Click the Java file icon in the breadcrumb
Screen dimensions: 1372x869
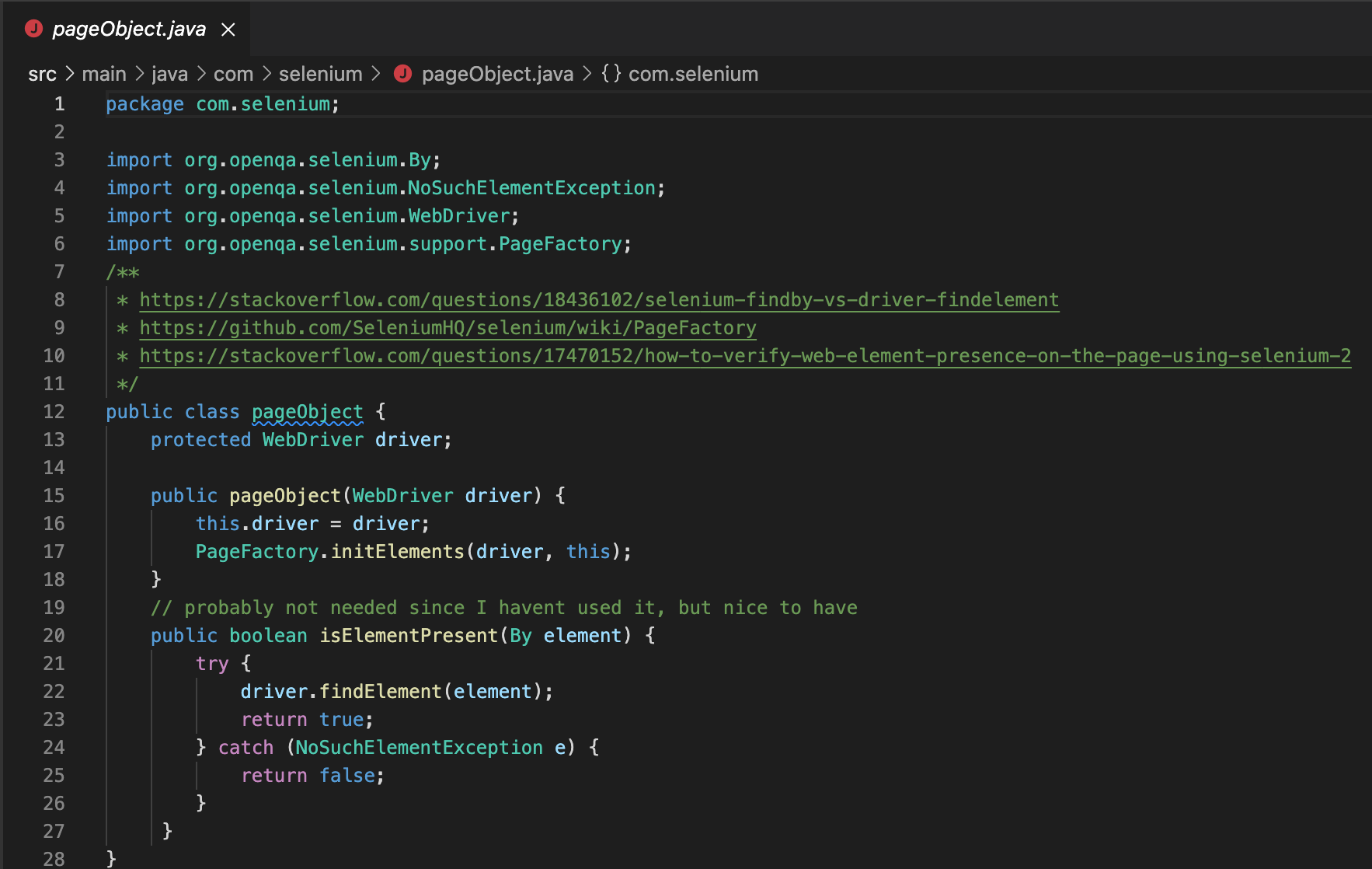pyautogui.click(x=402, y=74)
